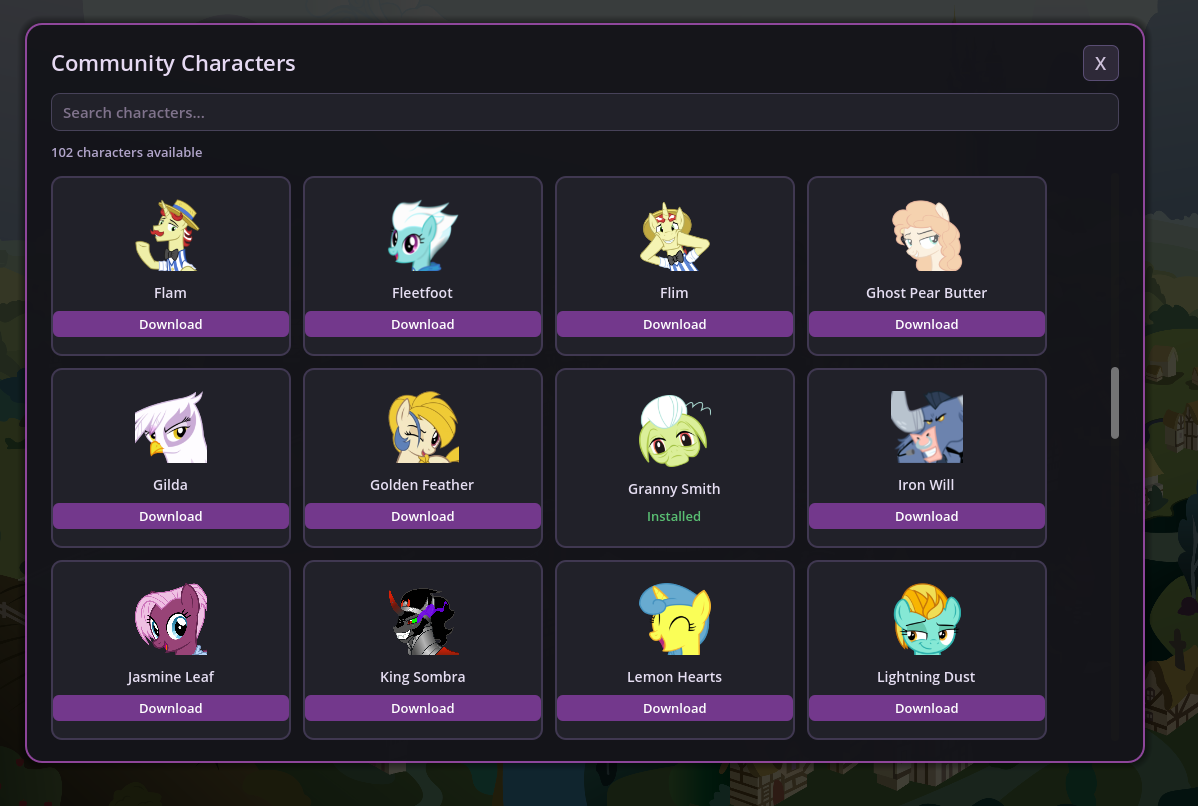Download the King Sombra character

pyautogui.click(x=423, y=707)
